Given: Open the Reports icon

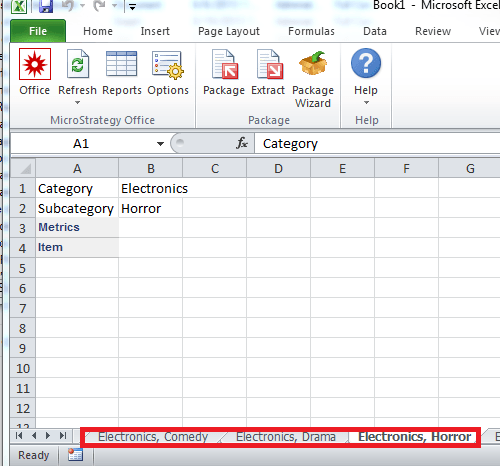Looking at the screenshot, I should click(x=121, y=63).
